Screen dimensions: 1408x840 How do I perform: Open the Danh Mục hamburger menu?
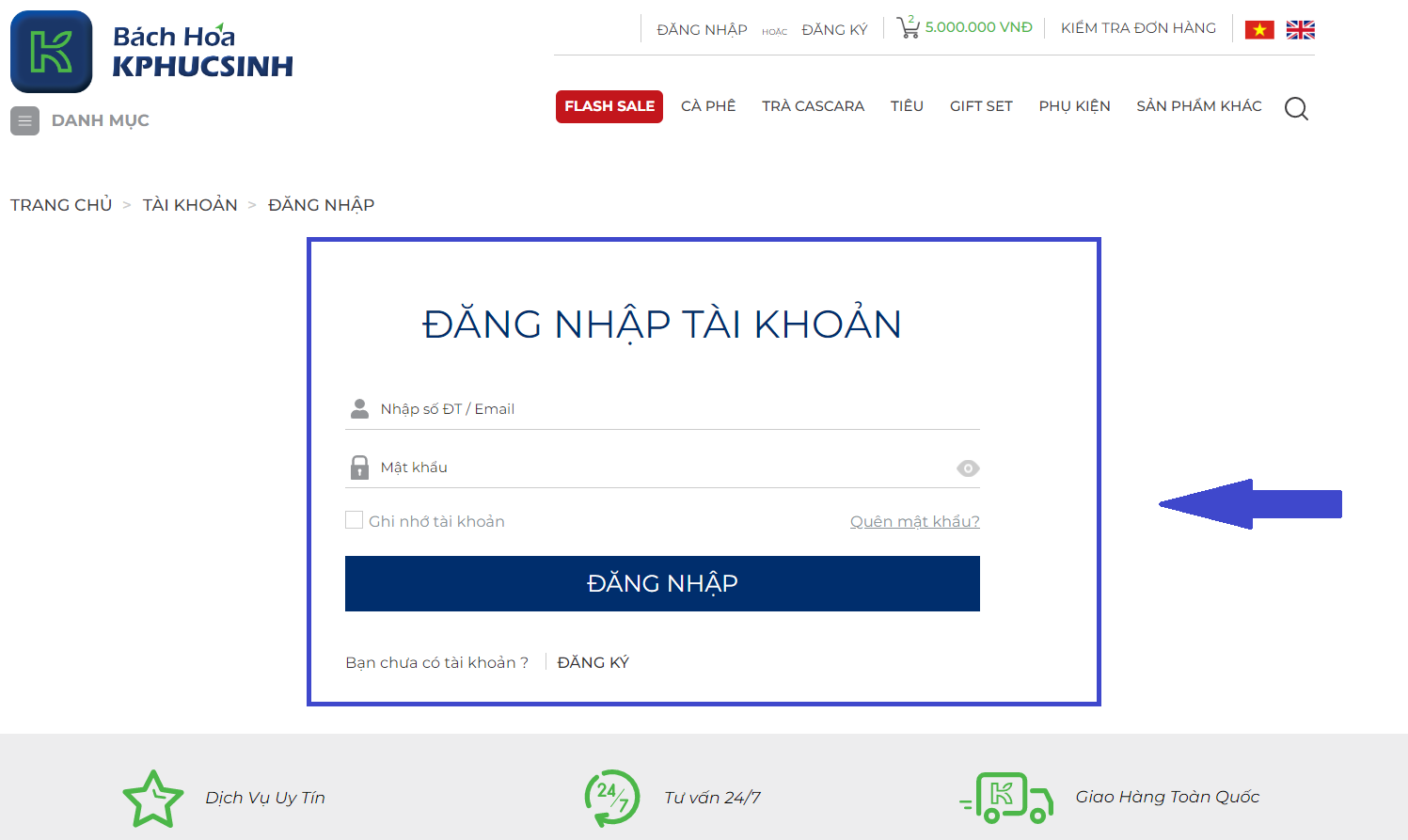coord(24,120)
